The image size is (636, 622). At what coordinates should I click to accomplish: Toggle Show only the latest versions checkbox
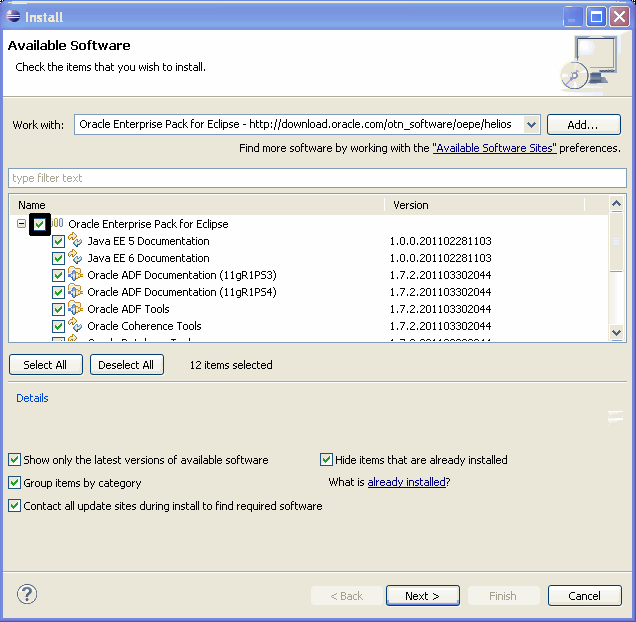click(15, 460)
